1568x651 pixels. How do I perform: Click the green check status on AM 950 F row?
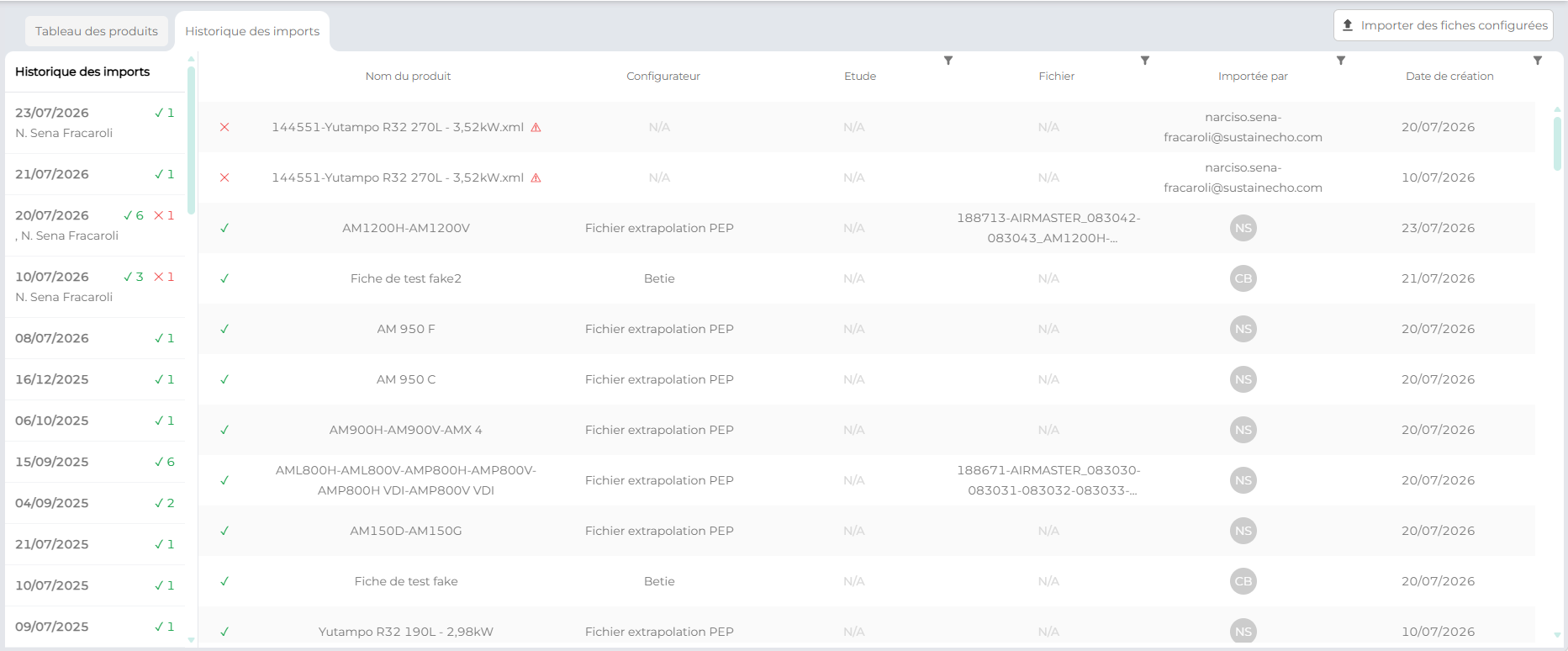pos(224,329)
